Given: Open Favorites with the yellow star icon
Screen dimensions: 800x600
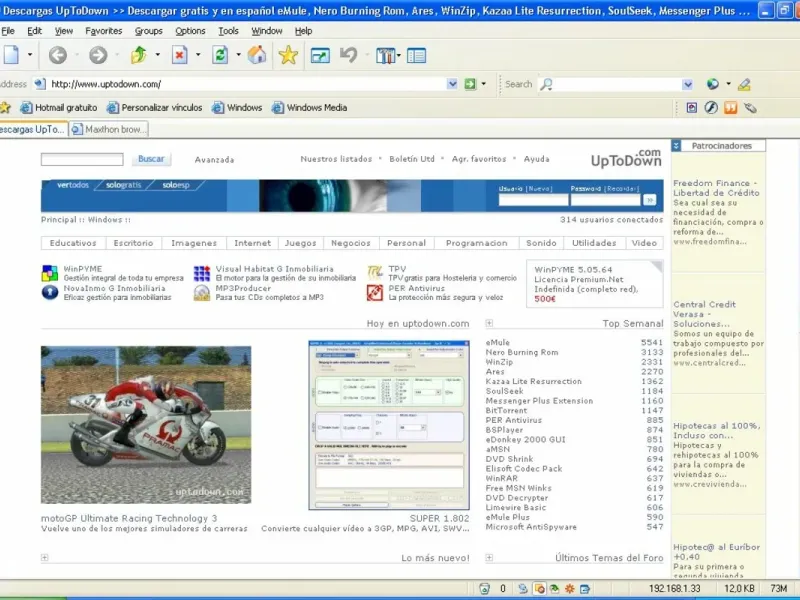Looking at the screenshot, I should [x=288, y=55].
